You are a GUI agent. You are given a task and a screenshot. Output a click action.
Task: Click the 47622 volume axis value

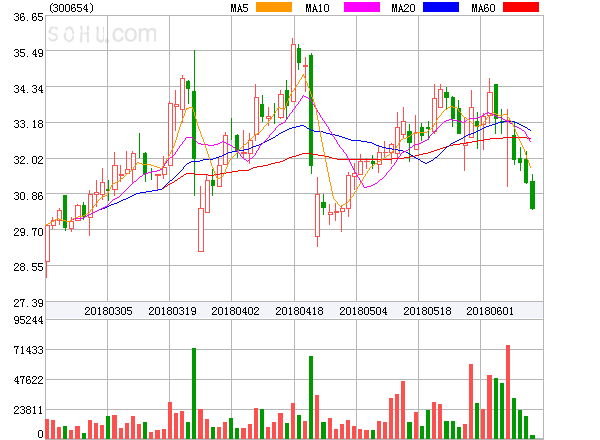click(x=29, y=380)
